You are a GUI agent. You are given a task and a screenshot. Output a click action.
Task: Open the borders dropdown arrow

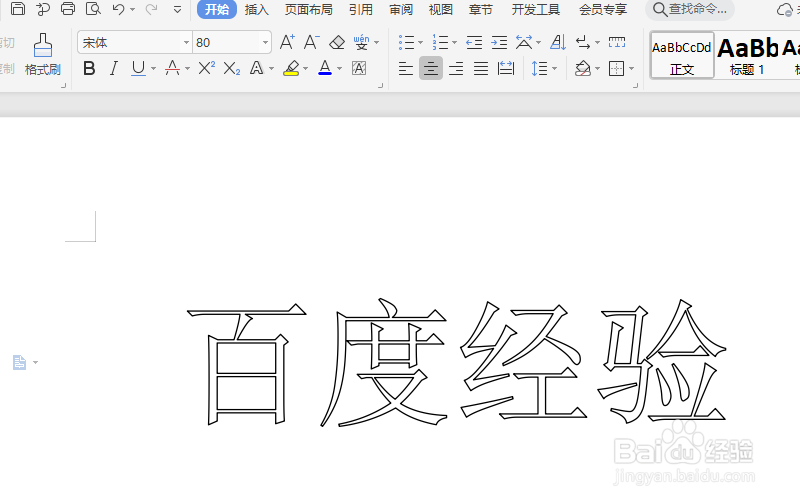[x=632, y=69]
